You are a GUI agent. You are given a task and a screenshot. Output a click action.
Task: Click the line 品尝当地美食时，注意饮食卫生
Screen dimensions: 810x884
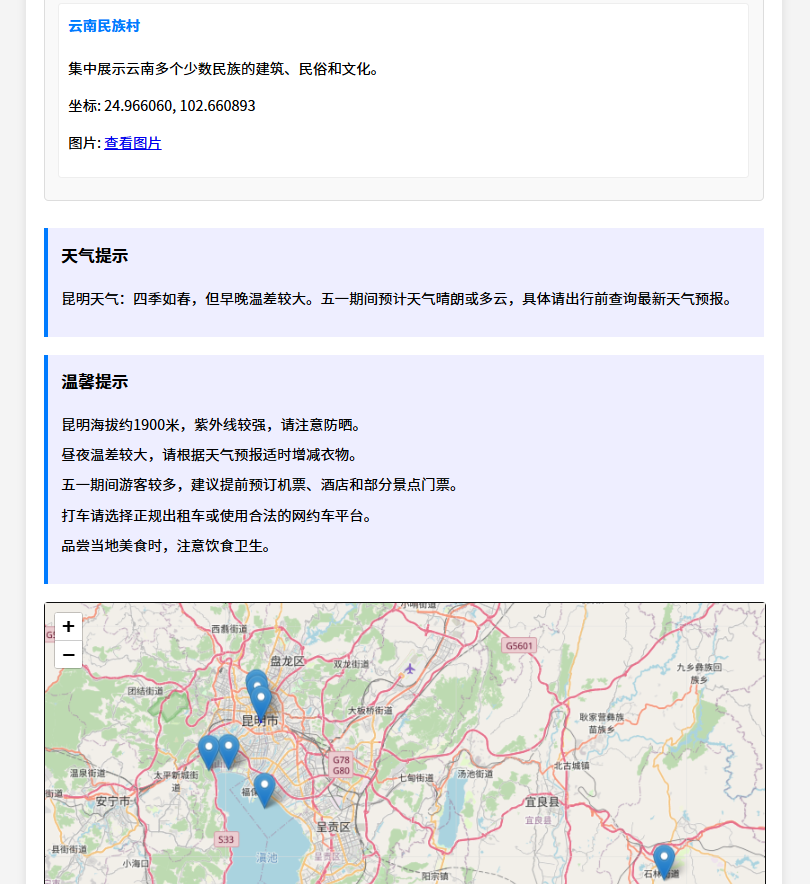point(166,546)
